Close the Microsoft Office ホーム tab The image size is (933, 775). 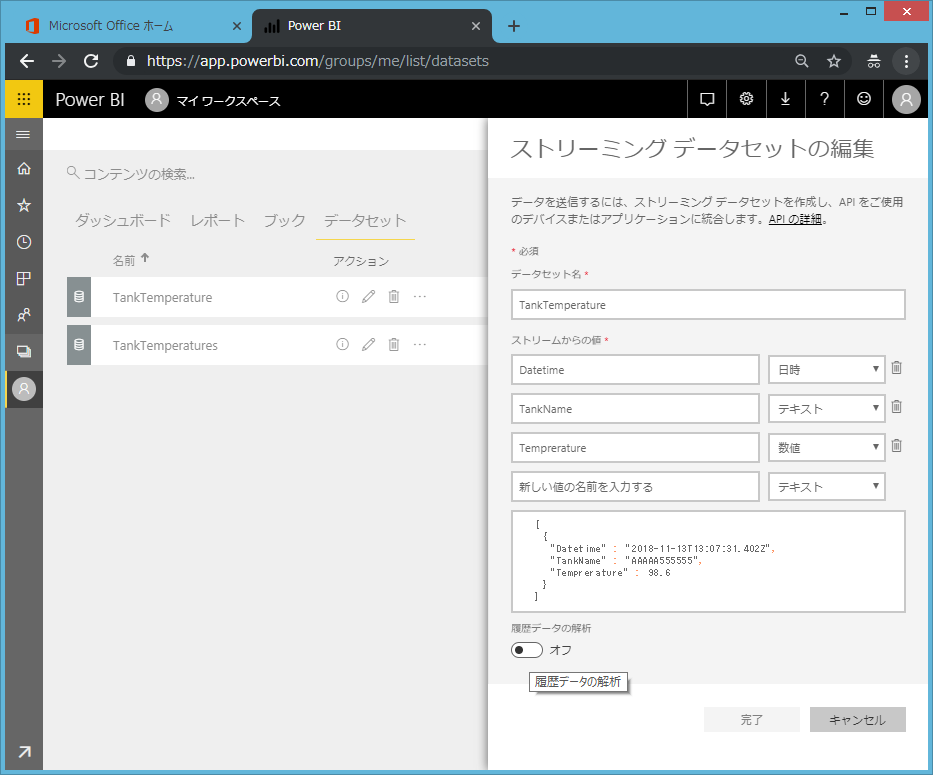(x=237, y=26)
